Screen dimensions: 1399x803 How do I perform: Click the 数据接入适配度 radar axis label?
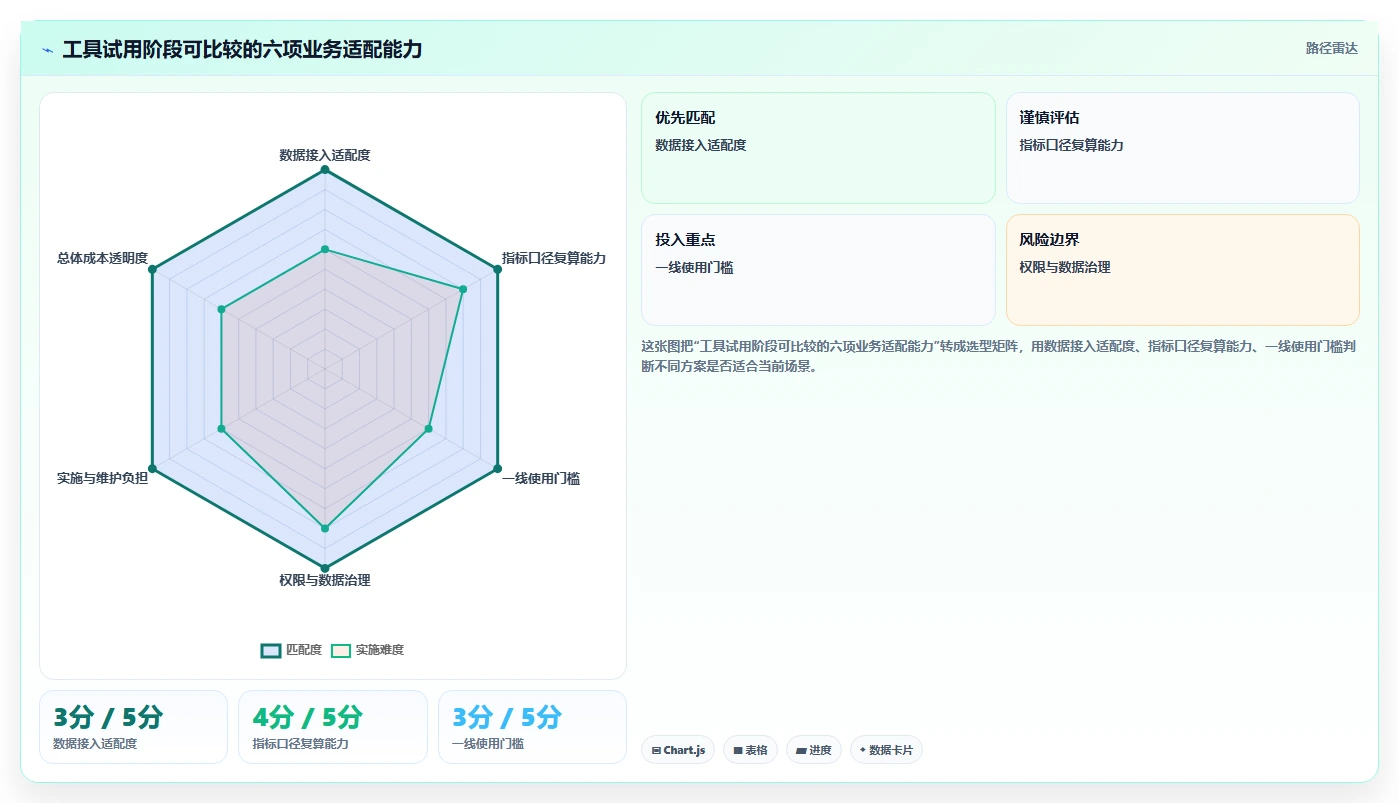[325, 155]
